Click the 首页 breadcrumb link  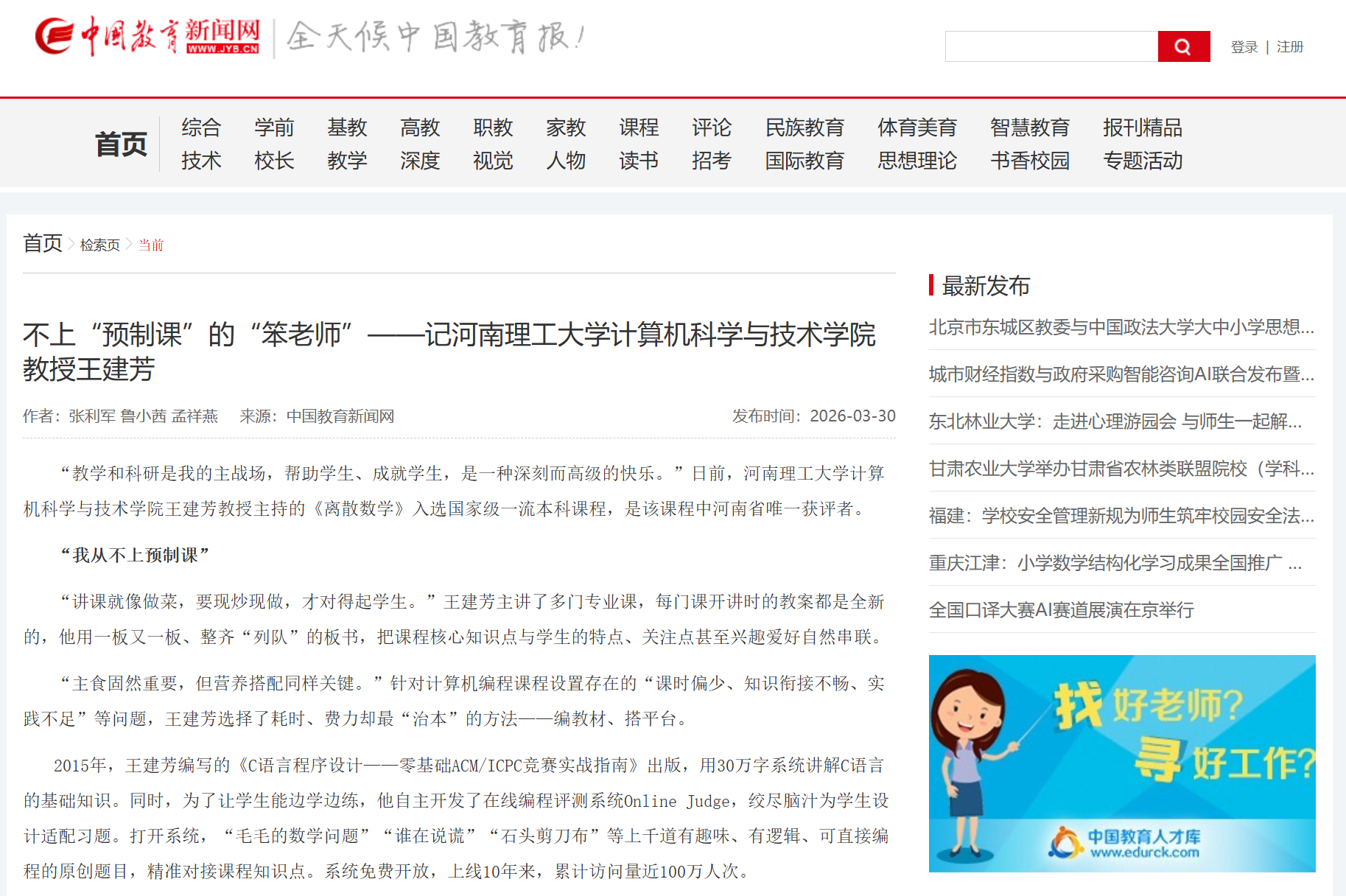coord(43,243)
